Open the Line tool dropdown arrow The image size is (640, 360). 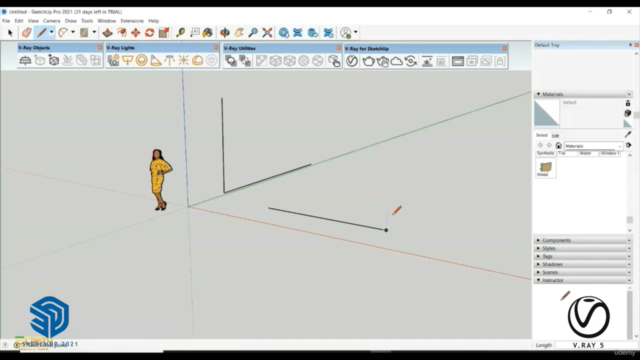(x=51, y=32)
